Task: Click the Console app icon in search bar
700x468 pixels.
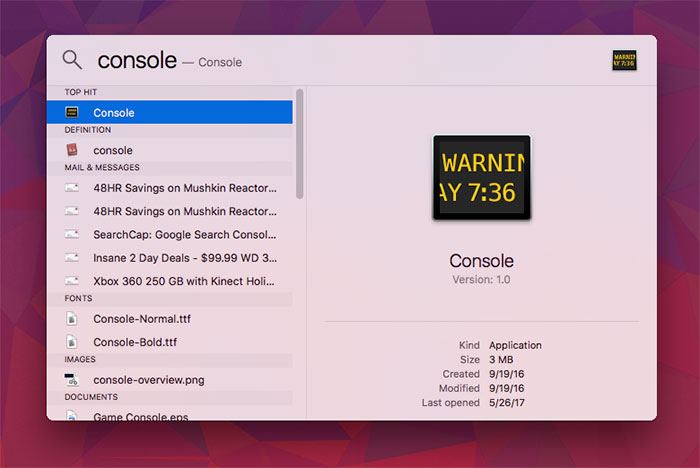Action: (x=624, y=60)
